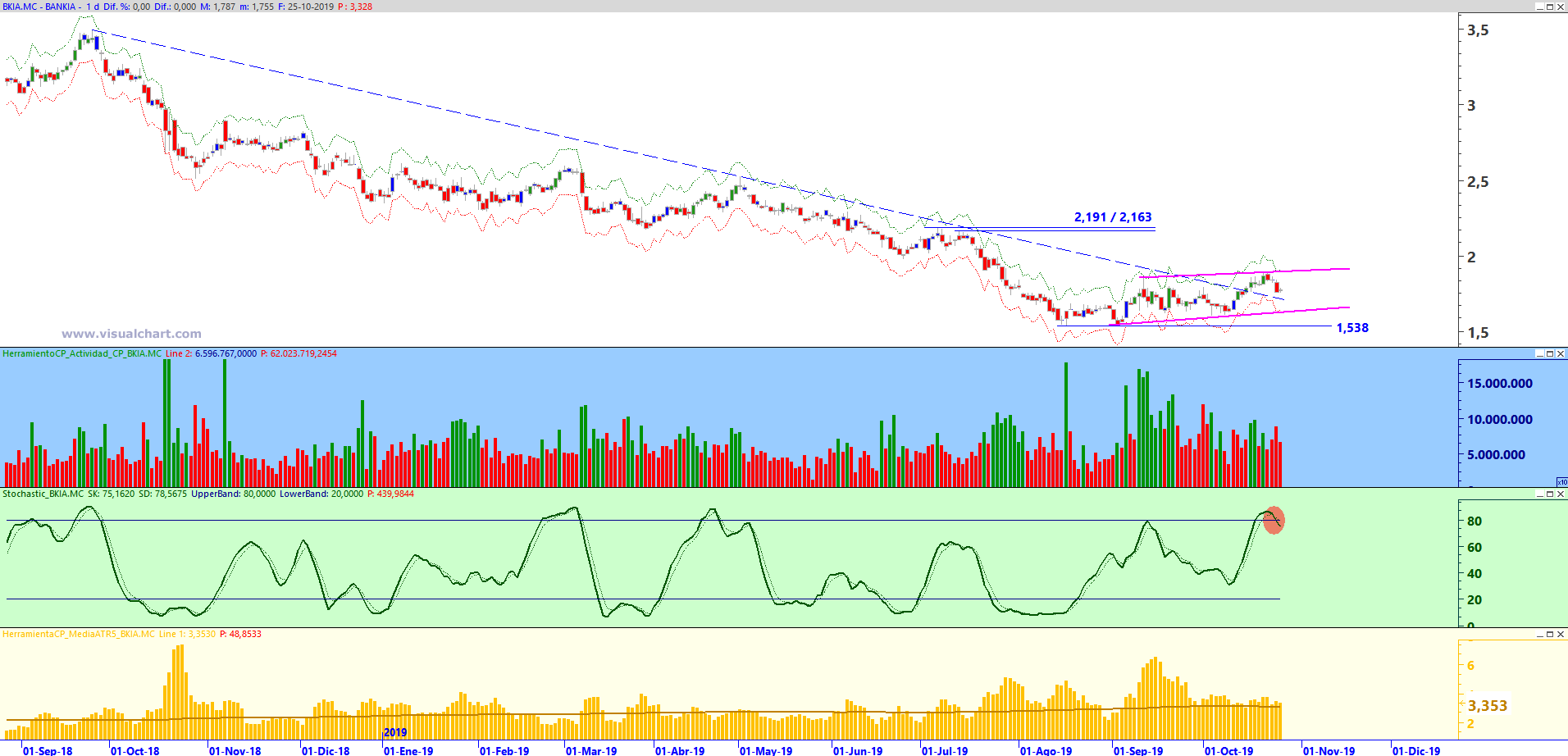Click the "01-Ago-19" date label
Viewport: 1568px width, 756px height.
click(1046, 750)
